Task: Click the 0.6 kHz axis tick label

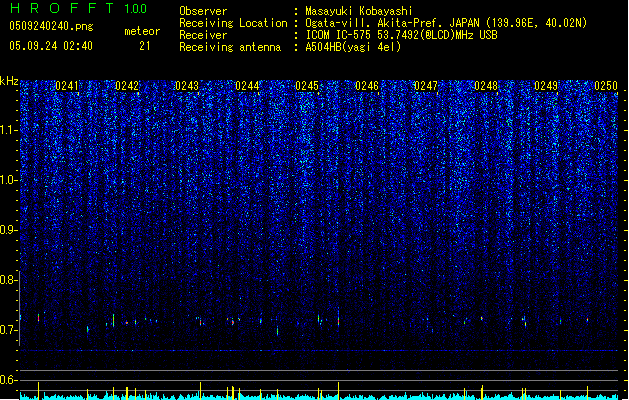Action: pos(8,380)
